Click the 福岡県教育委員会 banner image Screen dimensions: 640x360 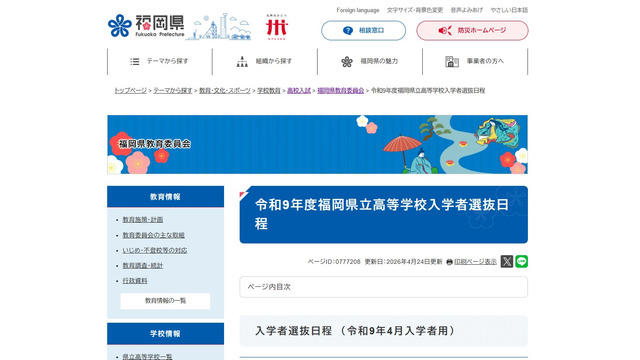coord(317,144)
